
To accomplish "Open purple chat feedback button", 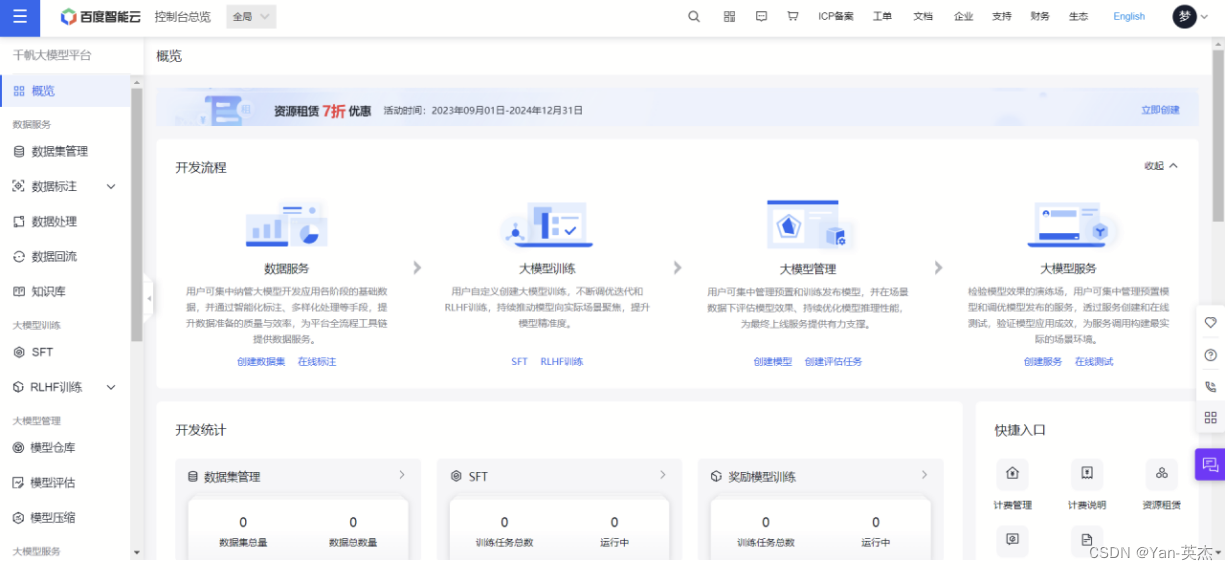I will [1210, 464].
